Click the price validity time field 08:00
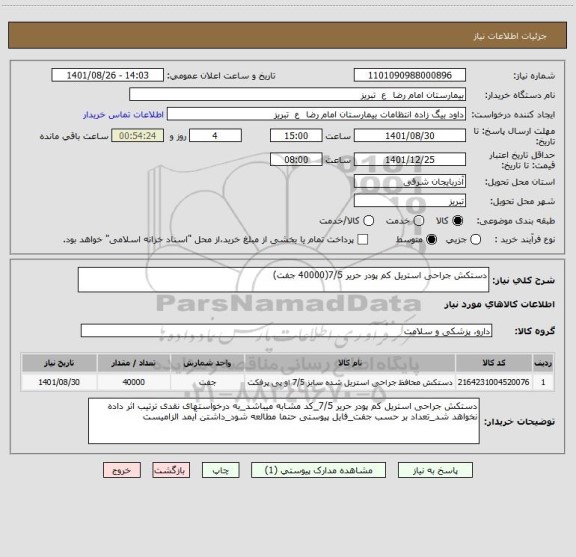 tap(296, 159)
